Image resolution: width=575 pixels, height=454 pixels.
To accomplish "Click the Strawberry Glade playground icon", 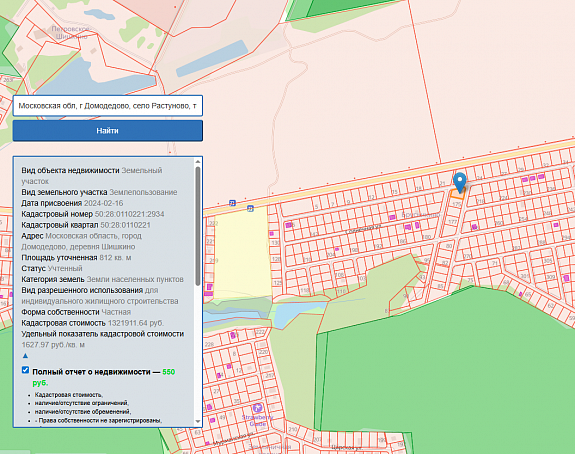I will (x=258, y=408).
